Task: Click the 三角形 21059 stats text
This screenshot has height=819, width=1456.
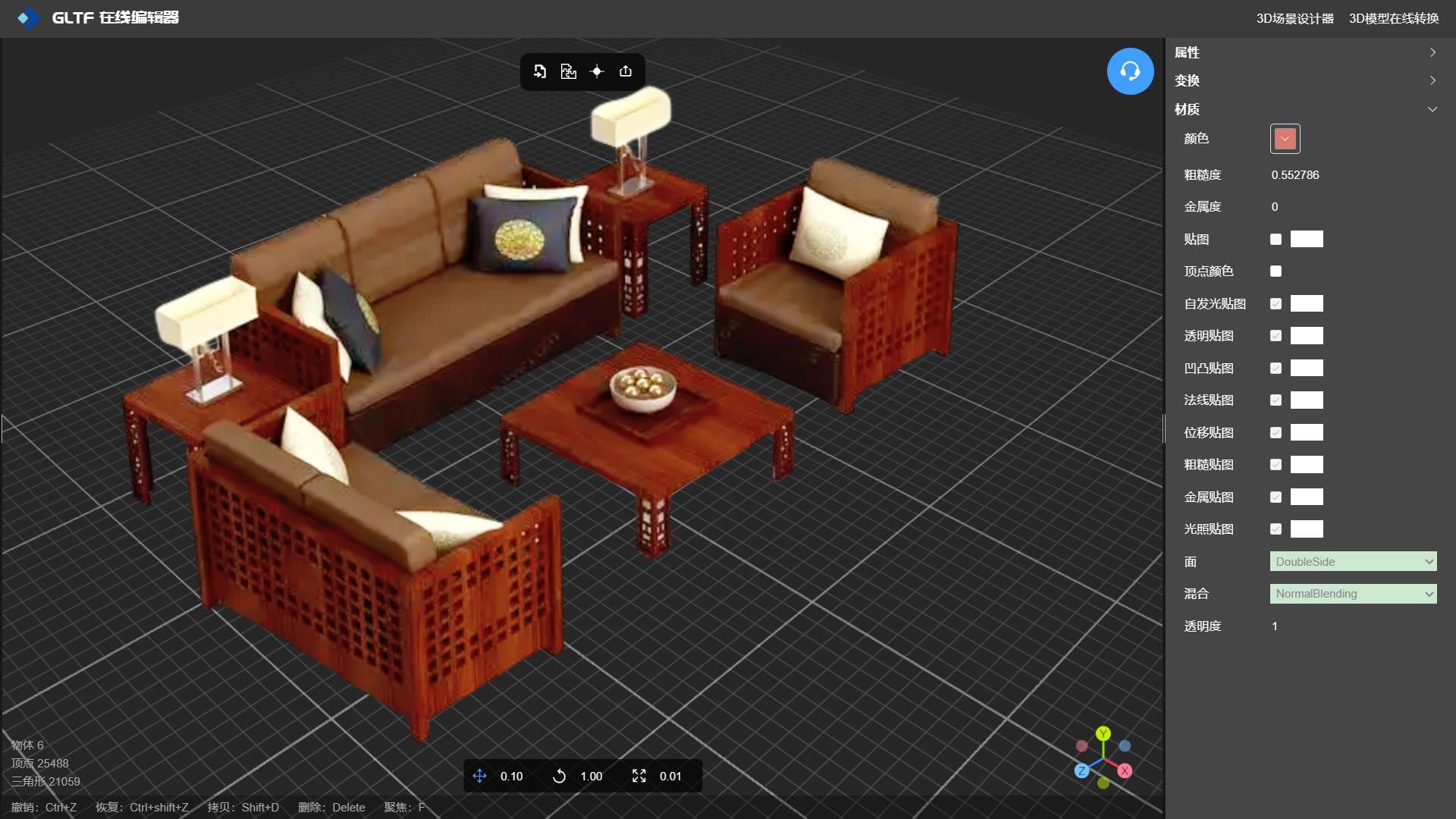Action: (45, 781)
